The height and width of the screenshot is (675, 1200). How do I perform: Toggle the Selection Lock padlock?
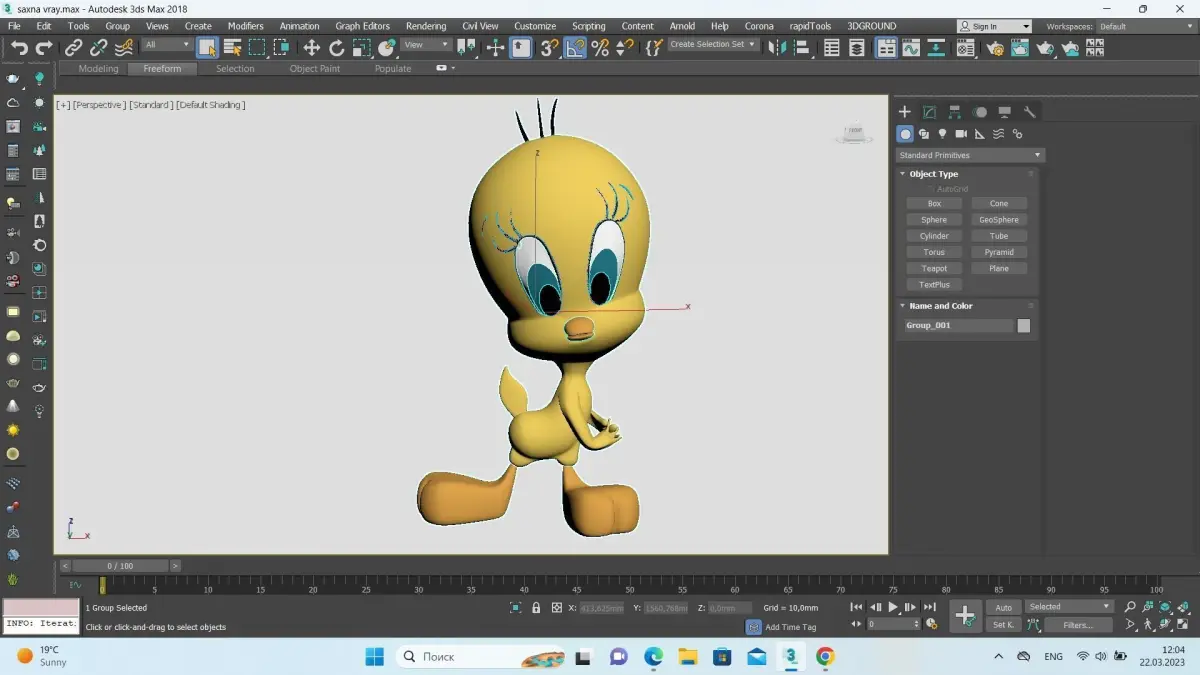tap(536, 607)
